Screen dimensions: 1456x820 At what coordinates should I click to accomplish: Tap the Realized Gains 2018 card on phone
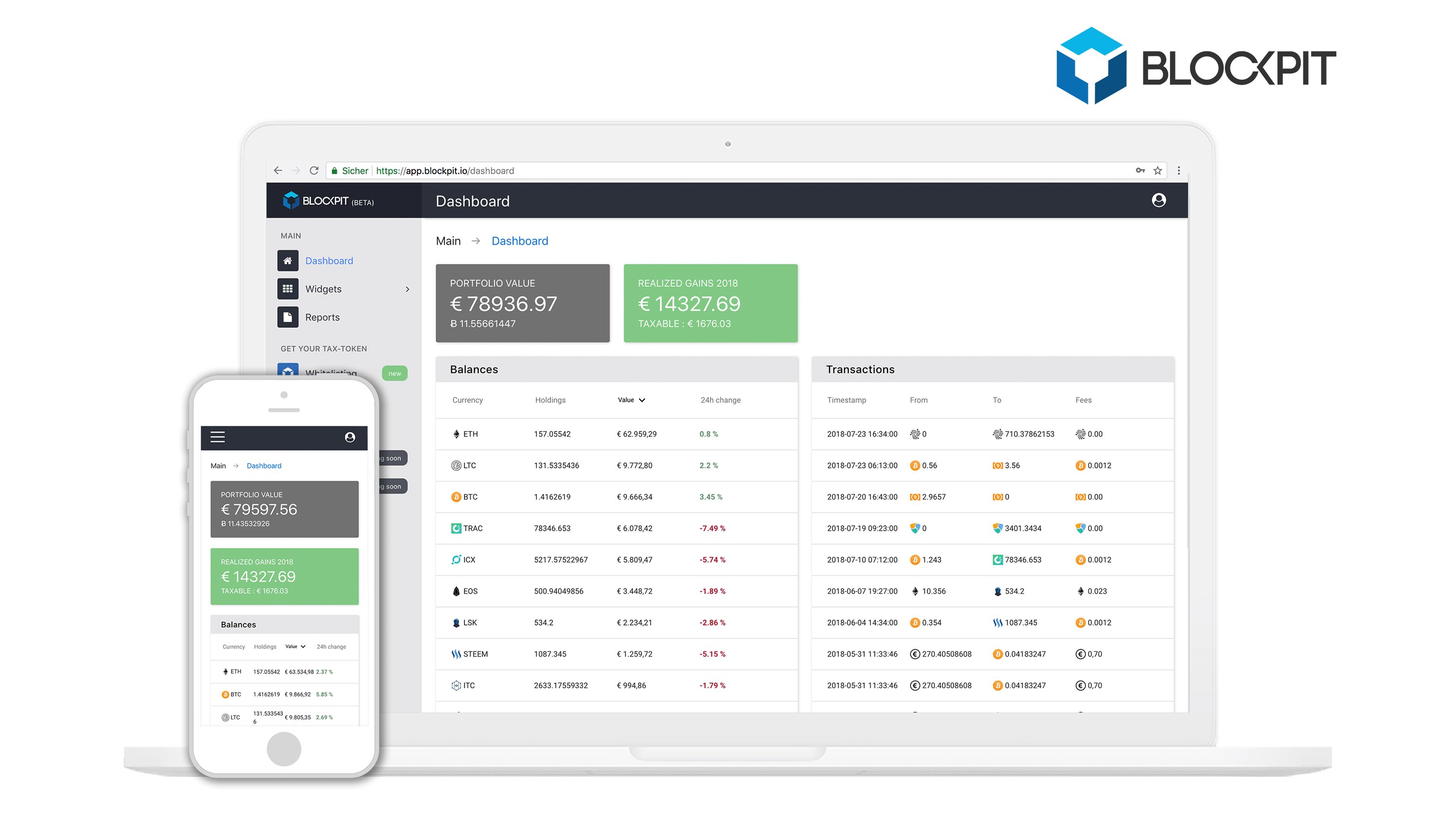[284, 576]
